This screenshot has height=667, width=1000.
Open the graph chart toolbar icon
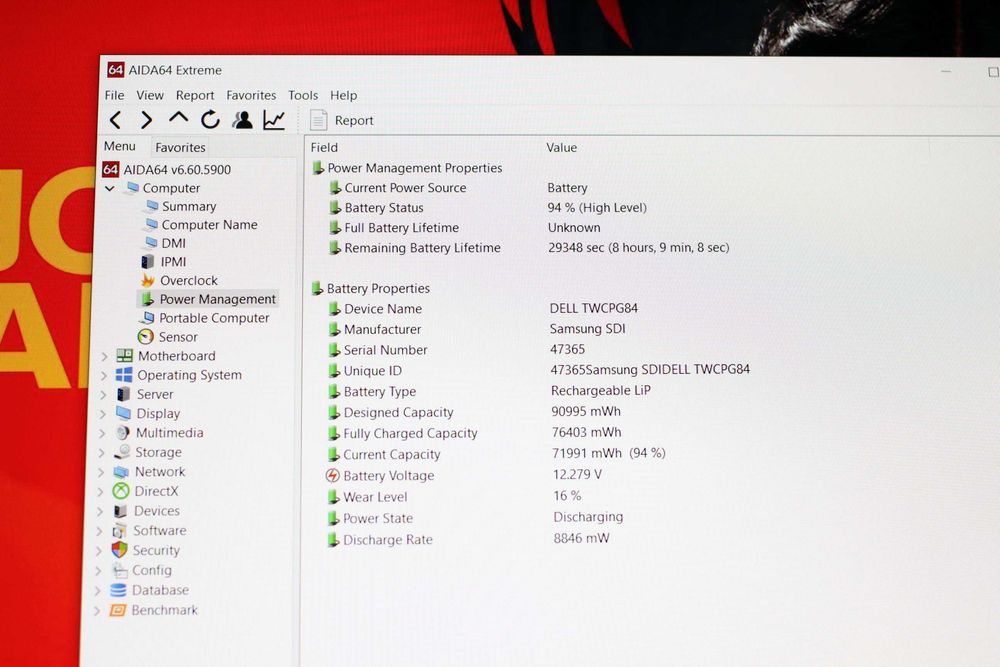(x=274, y=119)
